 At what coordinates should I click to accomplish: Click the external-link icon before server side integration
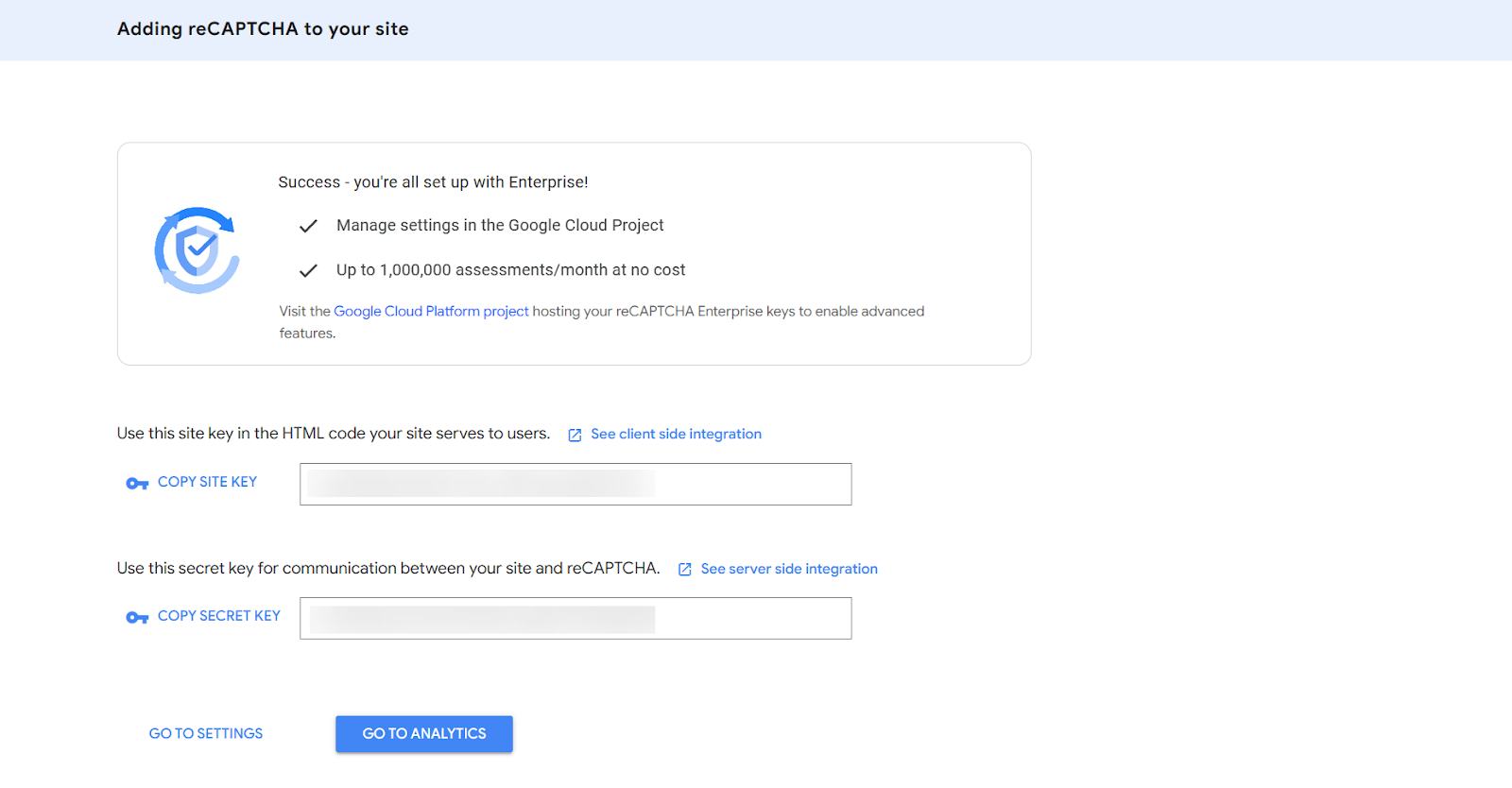(x=685, y=570)
